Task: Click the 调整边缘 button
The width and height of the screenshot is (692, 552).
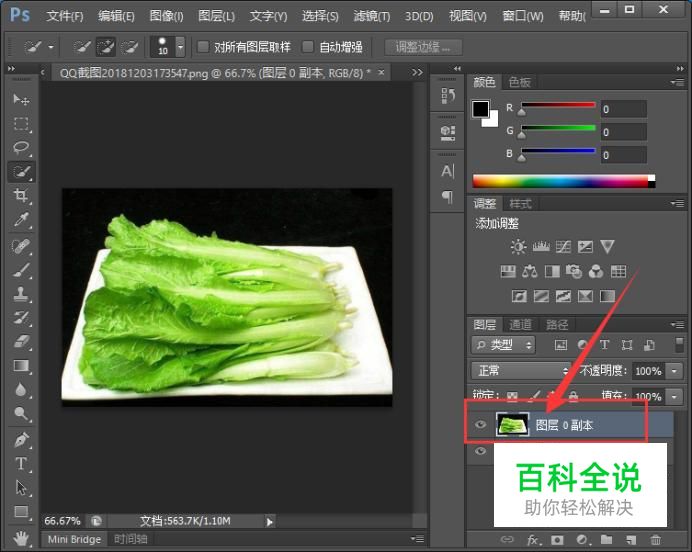Action: [423, 47]
